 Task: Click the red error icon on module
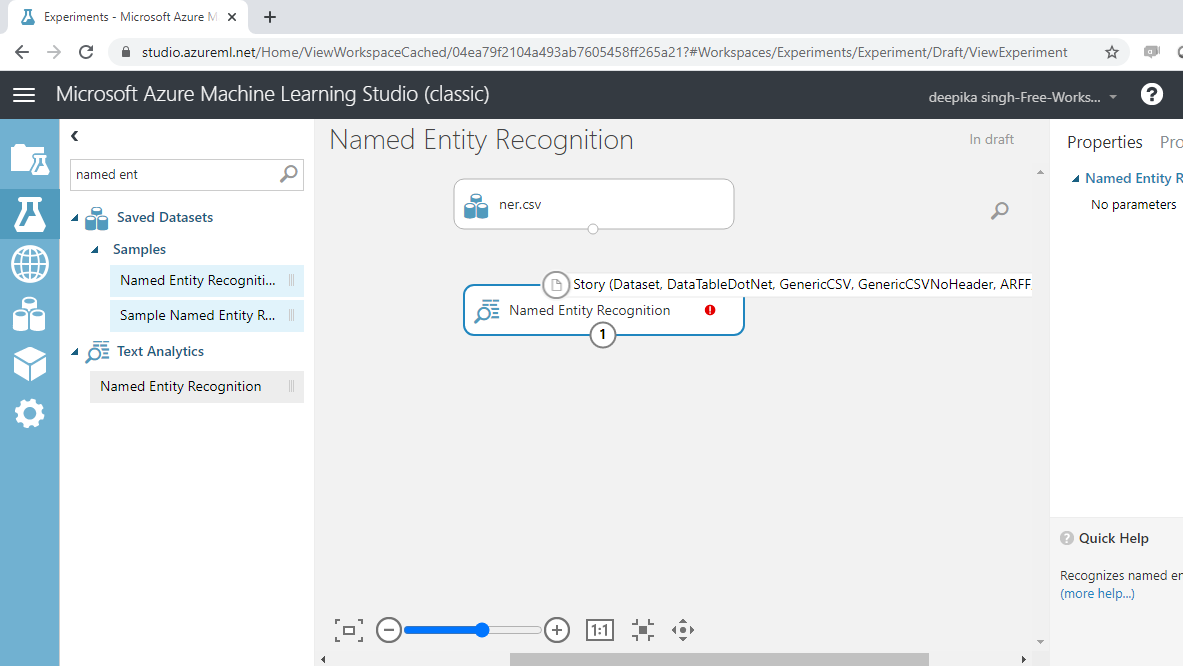[x=710, y=310]
